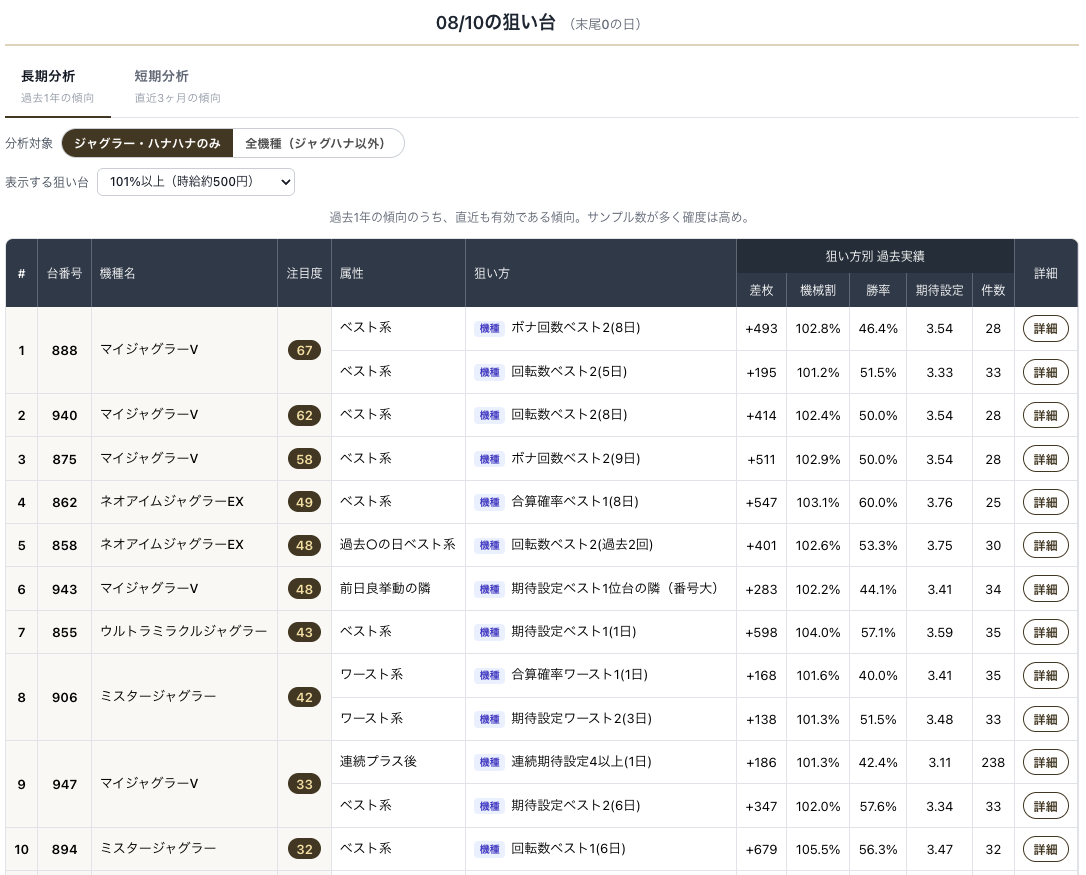Click 機械割 value 105.5%

point(818,849)
